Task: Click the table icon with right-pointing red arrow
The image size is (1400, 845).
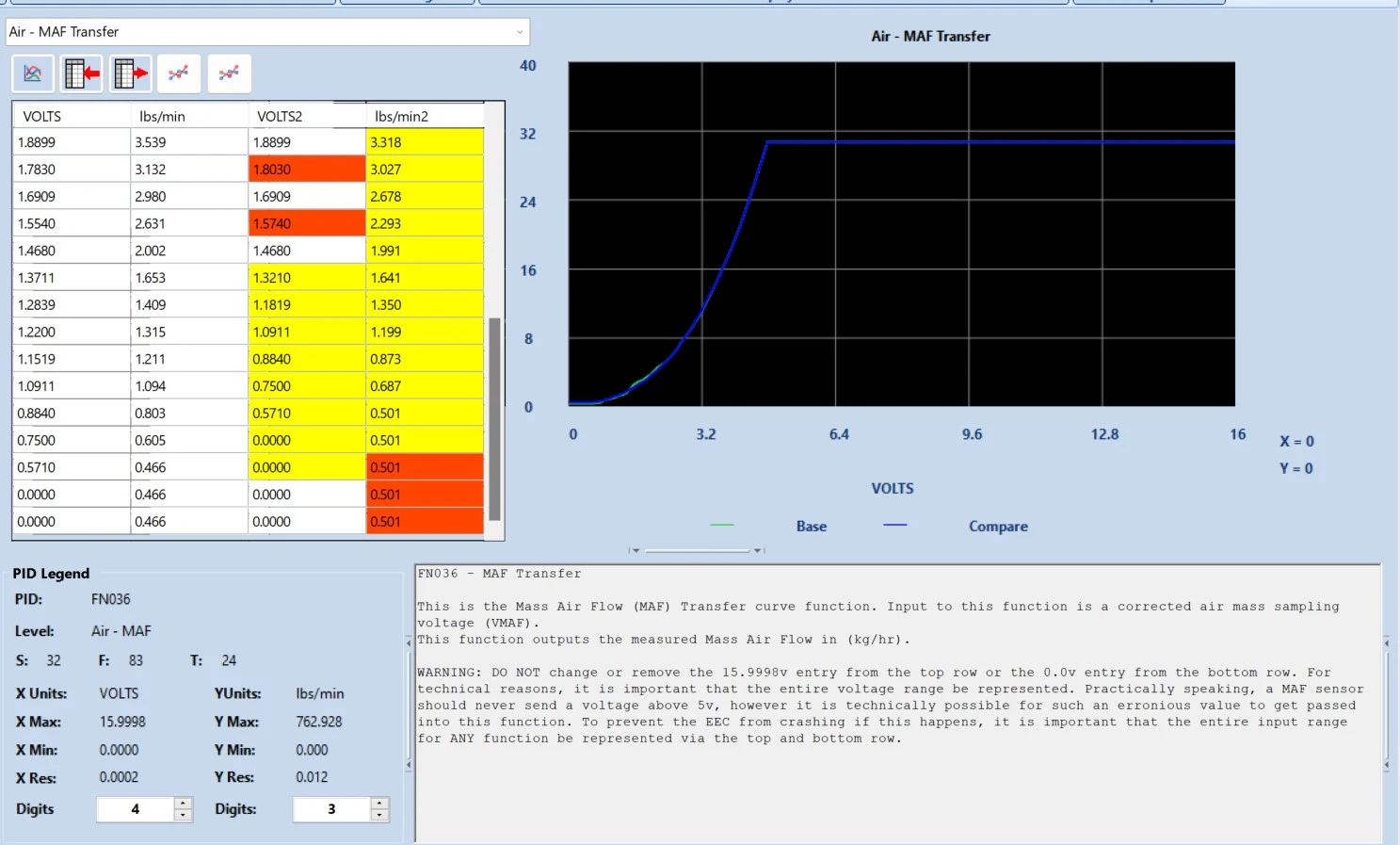Action: [x=130, y=73]
